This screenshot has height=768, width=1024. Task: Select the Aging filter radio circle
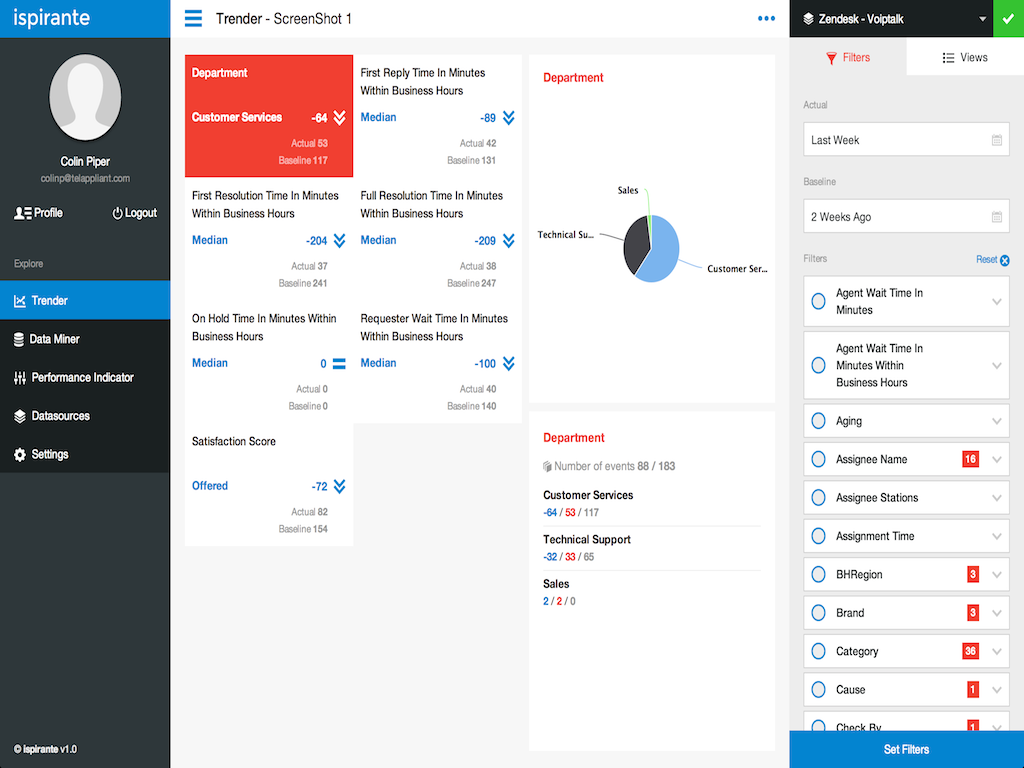tap(818, 421)
